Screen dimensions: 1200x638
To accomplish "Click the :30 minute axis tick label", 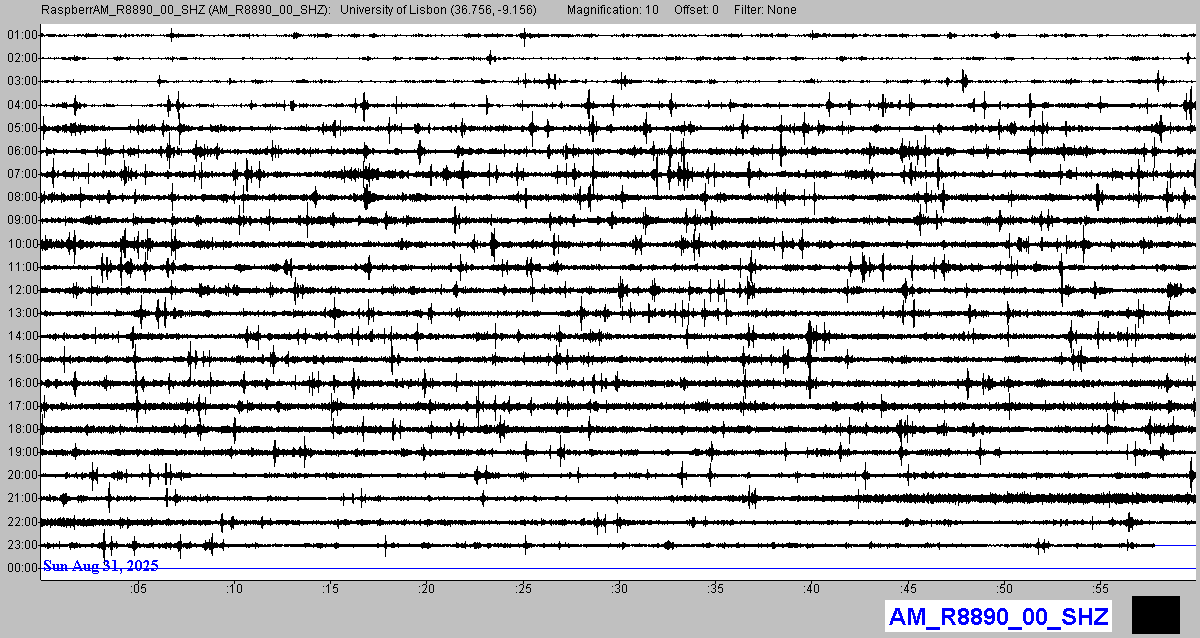I will tap(619, 589).
